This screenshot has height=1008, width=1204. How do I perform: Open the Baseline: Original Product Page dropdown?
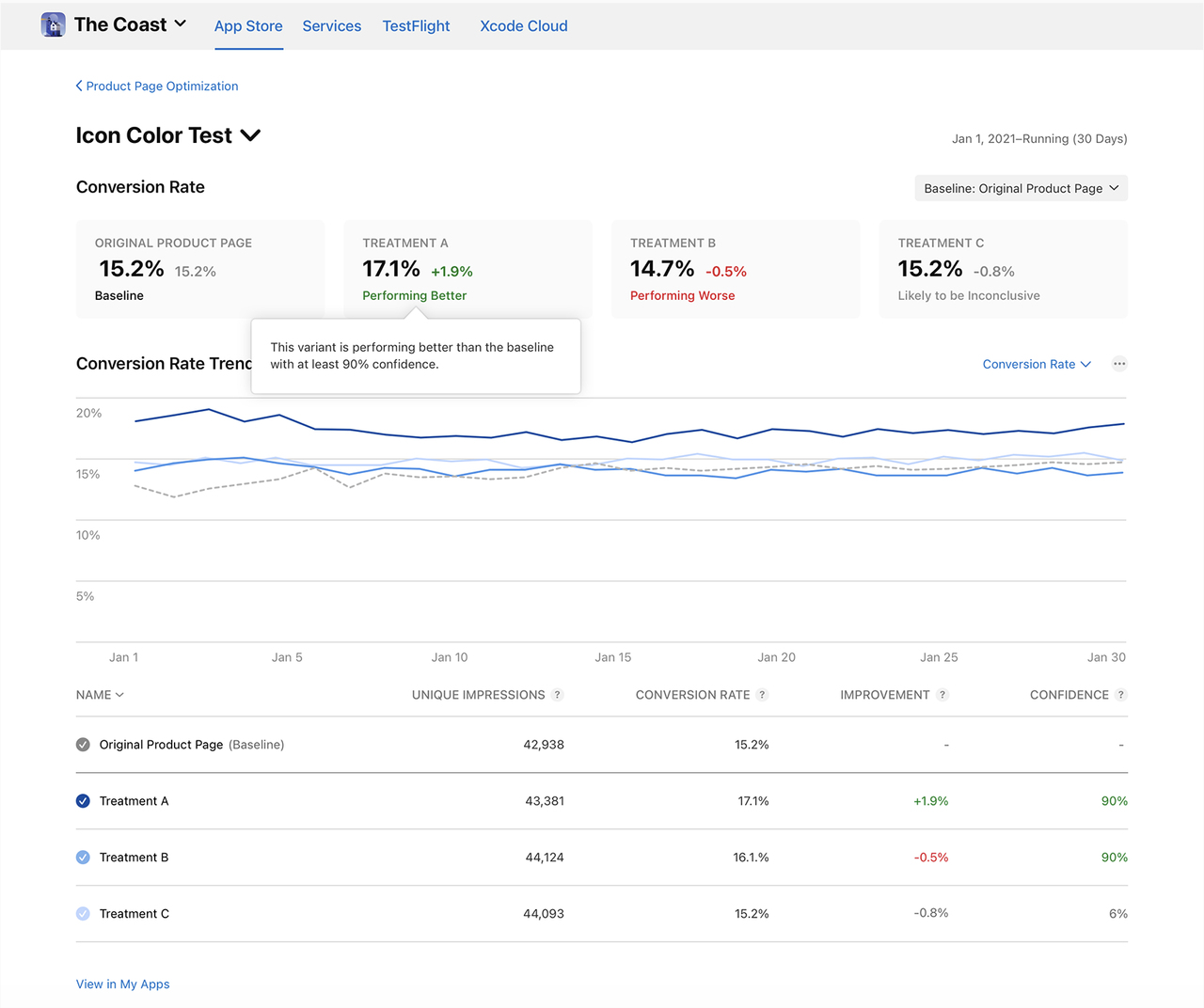(1020, 188)
